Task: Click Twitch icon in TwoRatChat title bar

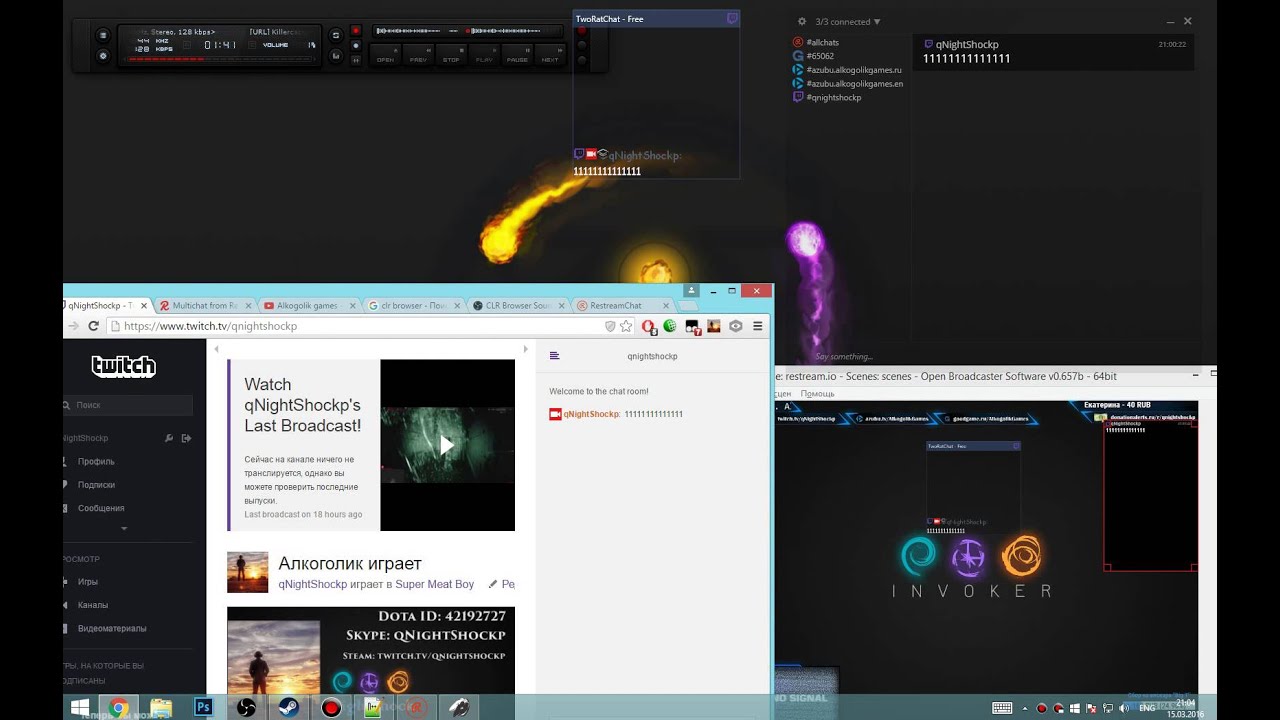Action: click(x=732, y=18)
